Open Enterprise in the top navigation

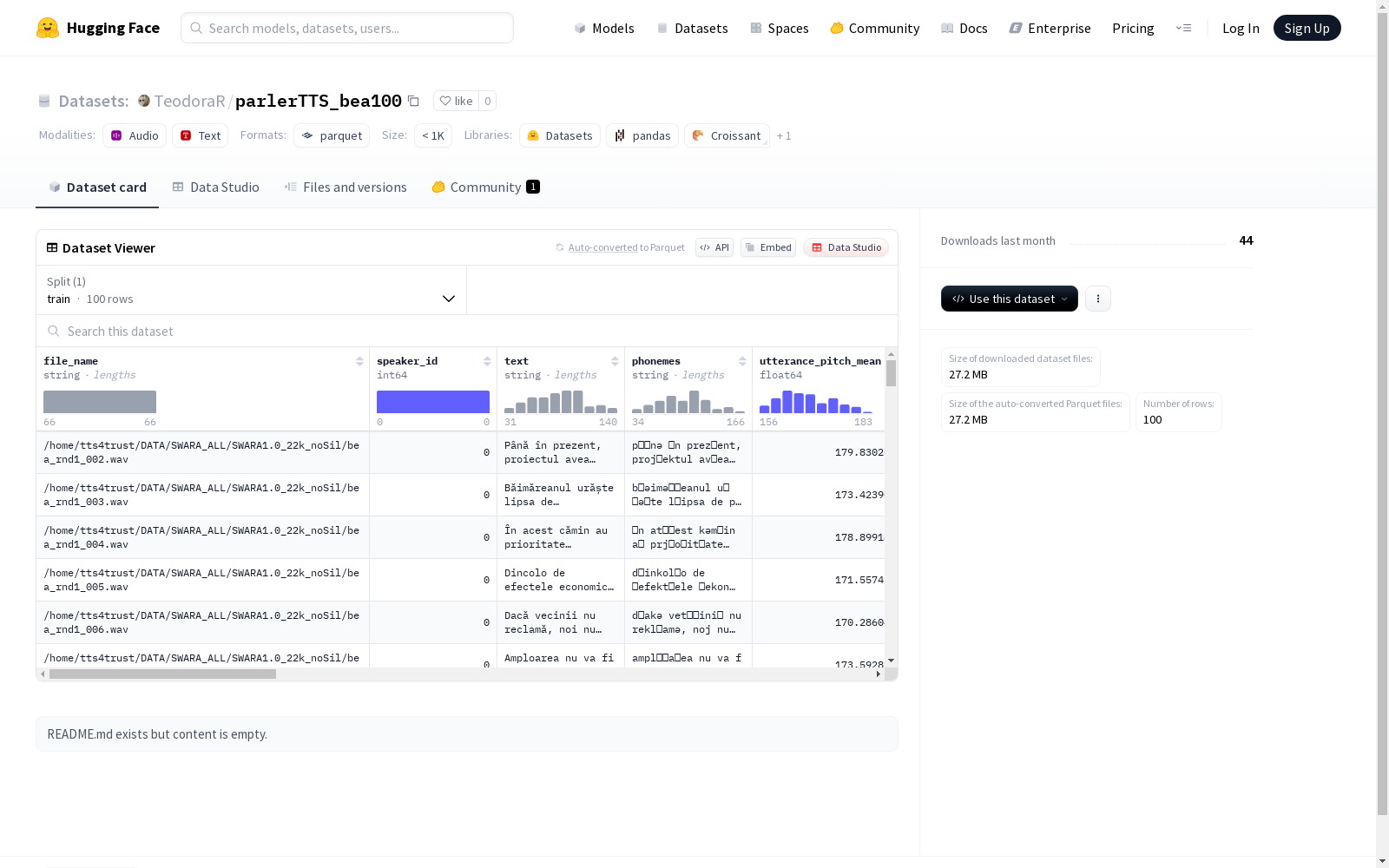pos(1050,28)
